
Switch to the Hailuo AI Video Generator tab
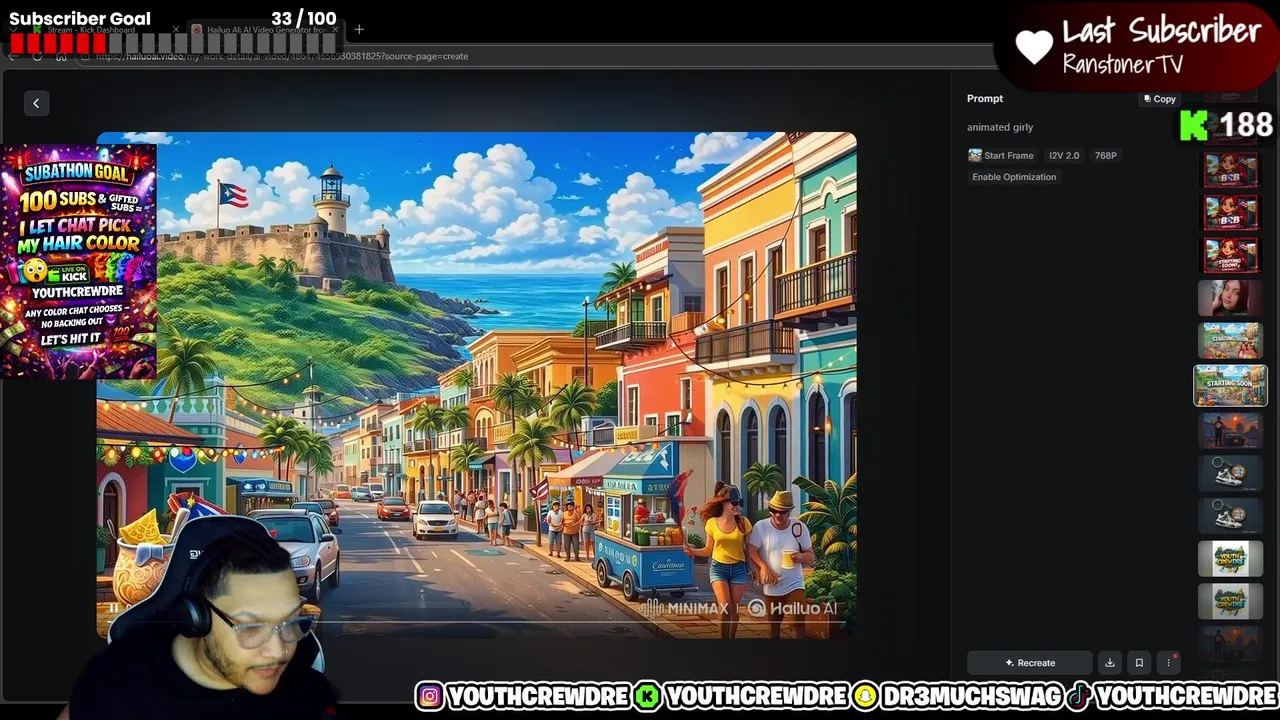(265, 30)
